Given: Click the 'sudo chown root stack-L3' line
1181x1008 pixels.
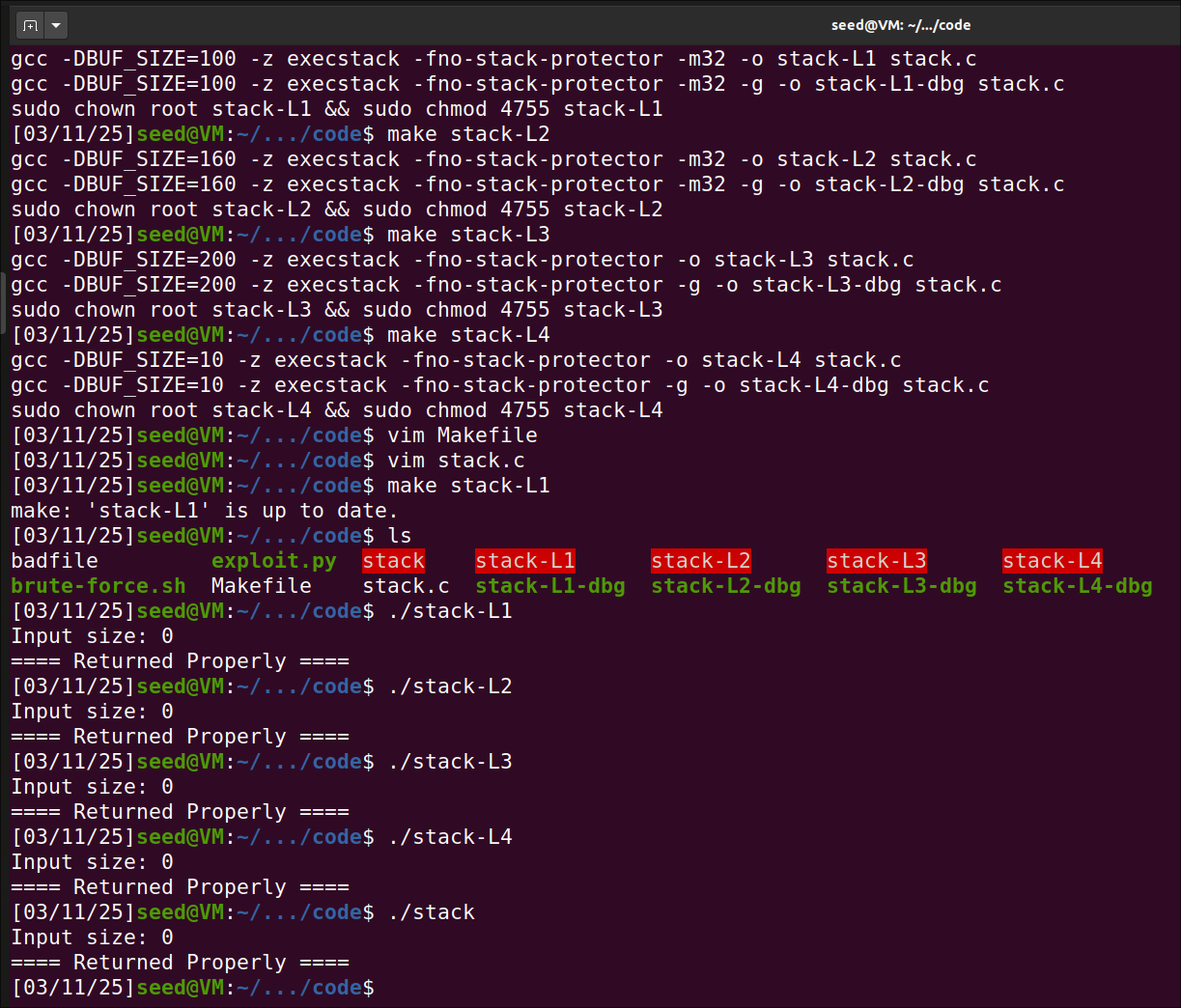Looking at the screenshot, I should (x=337, y=310).
